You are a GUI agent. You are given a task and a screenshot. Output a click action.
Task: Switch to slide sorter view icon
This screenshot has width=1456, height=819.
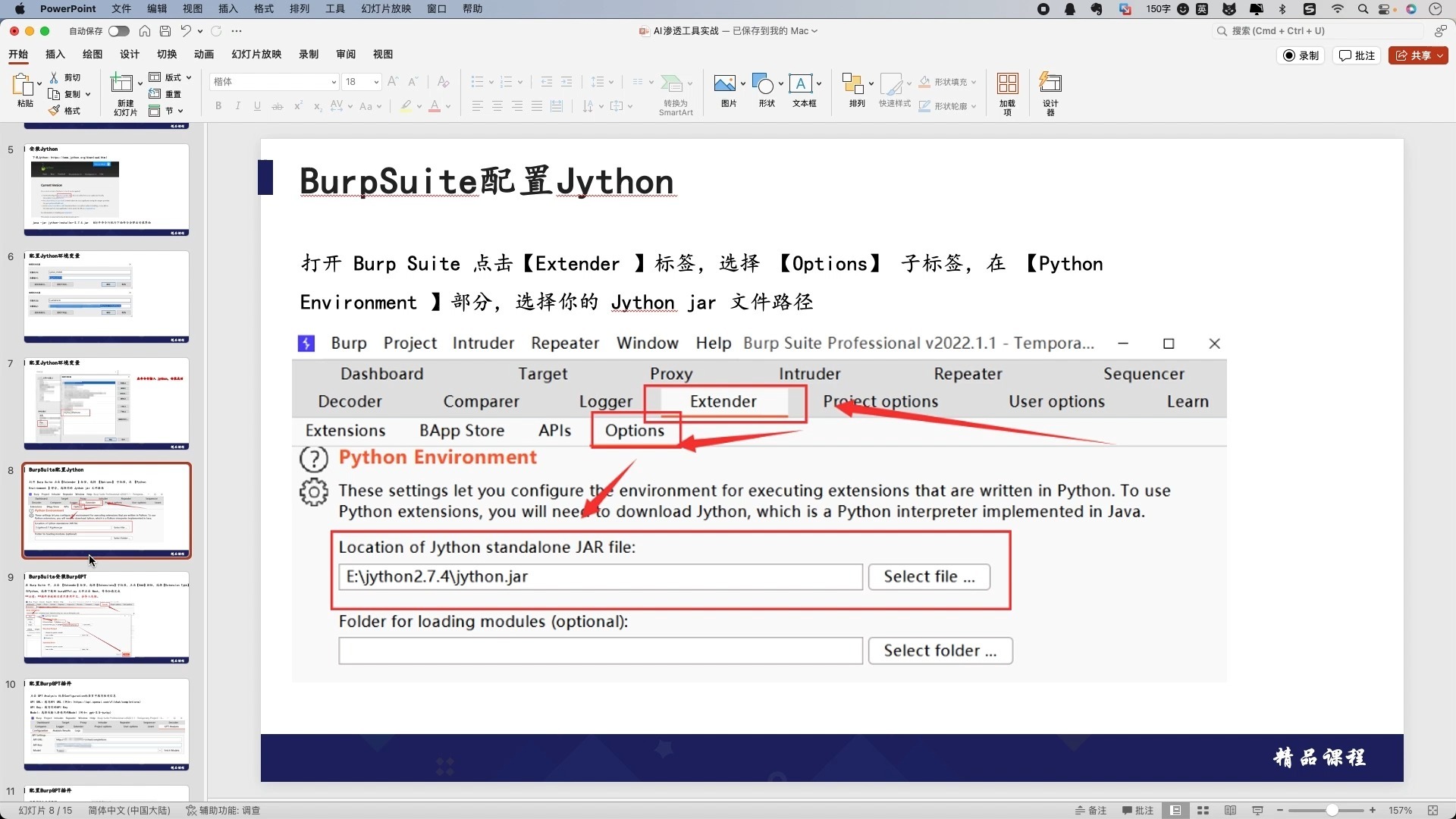(1203, 811)
